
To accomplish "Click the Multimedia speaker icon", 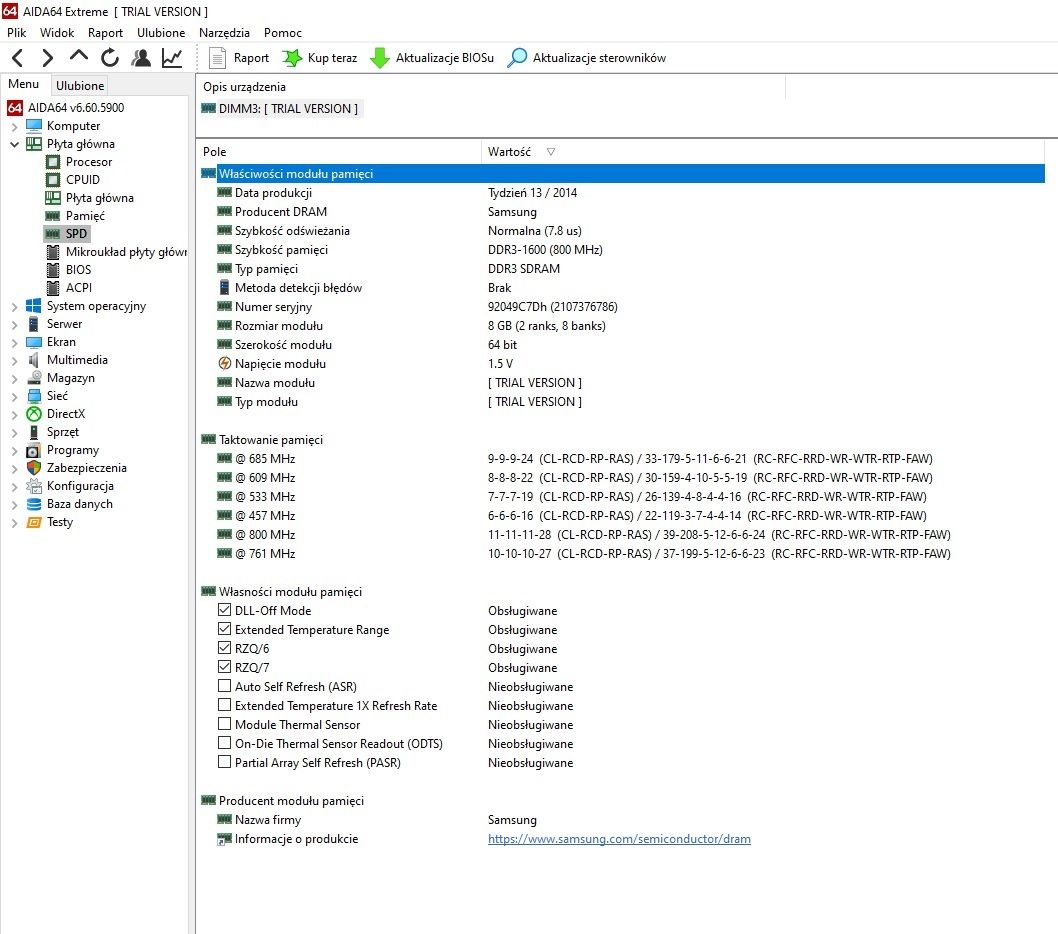I will click(x=34, y=360).
